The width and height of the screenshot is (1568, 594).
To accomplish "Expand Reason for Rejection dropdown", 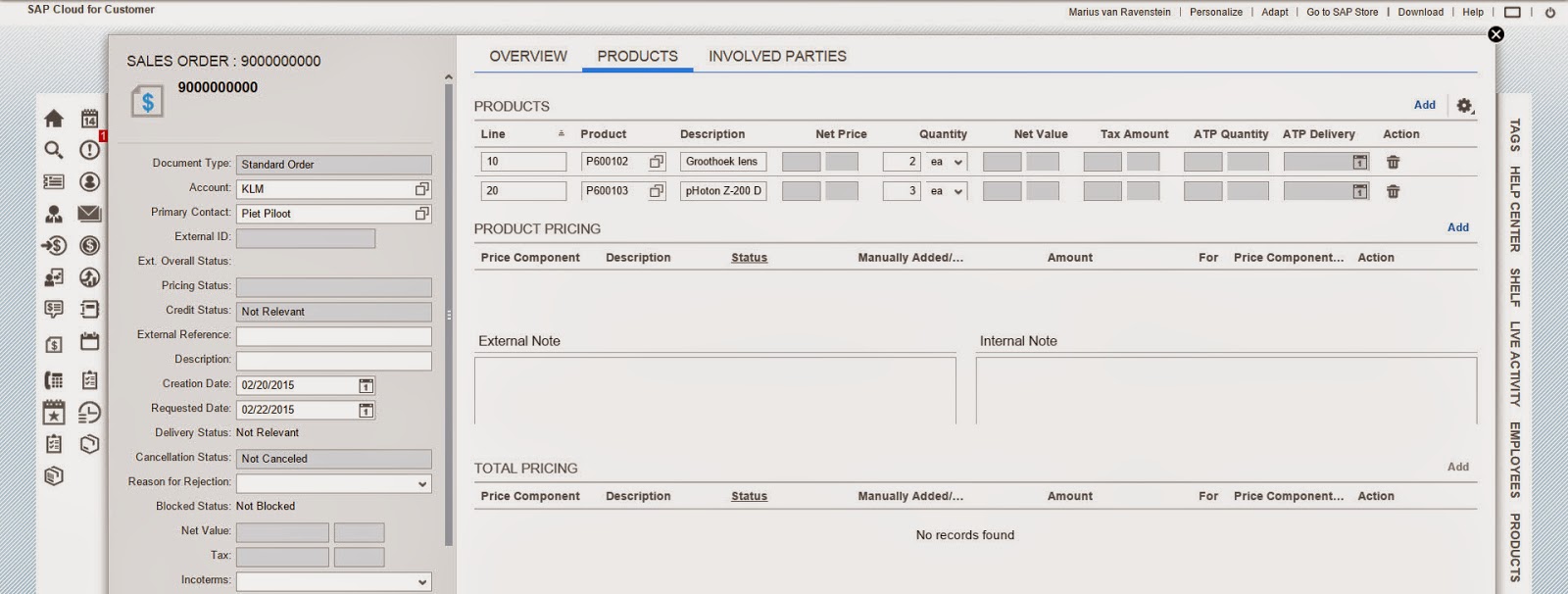I will (x=422, y=483).
